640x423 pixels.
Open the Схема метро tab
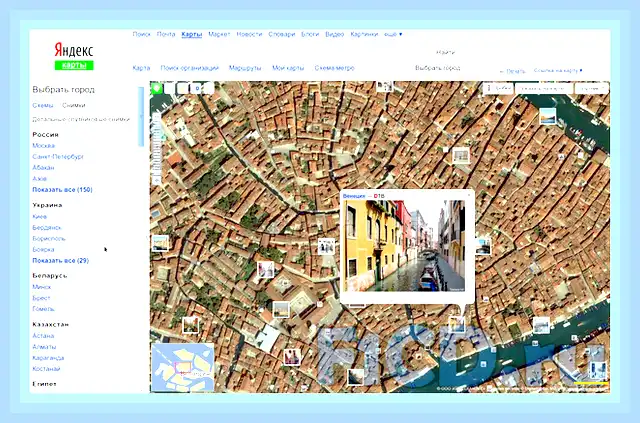click(335, 68)
